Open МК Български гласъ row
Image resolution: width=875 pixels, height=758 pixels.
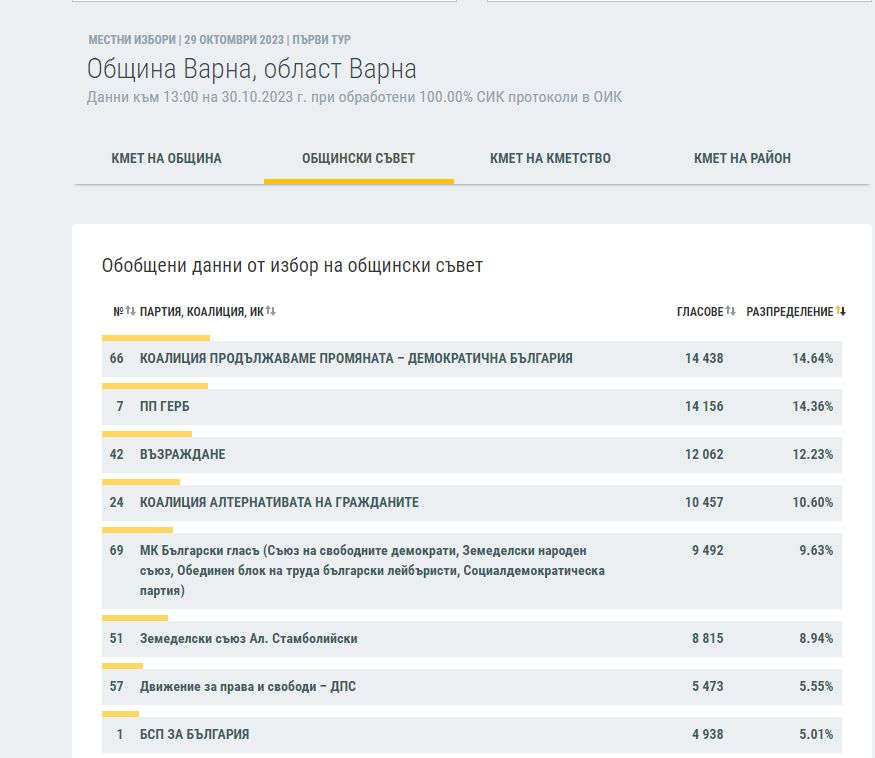472,570
